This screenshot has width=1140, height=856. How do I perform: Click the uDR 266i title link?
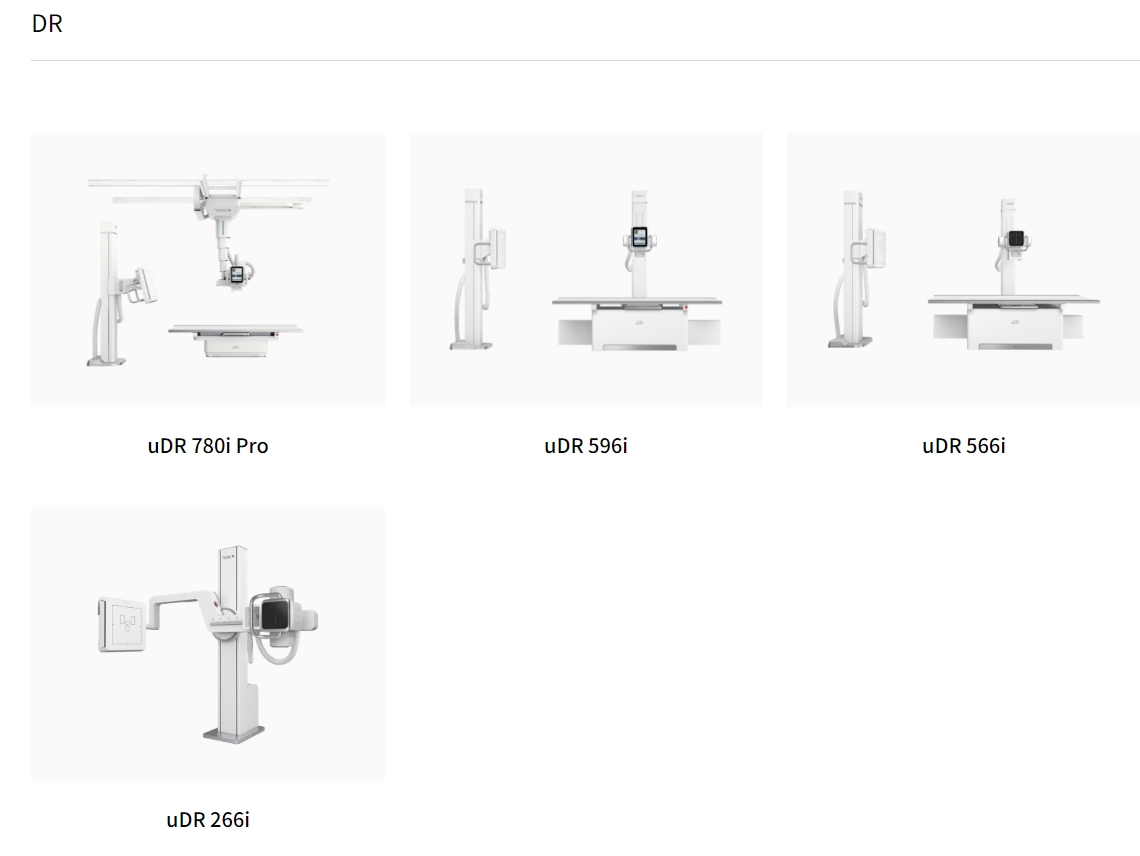(x=208, y=820)
